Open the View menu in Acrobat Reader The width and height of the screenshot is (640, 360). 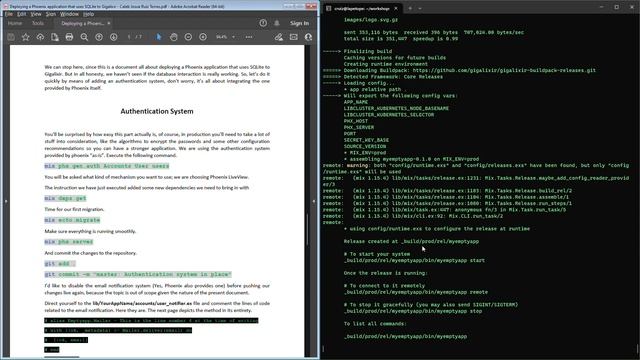pos(36,14)
